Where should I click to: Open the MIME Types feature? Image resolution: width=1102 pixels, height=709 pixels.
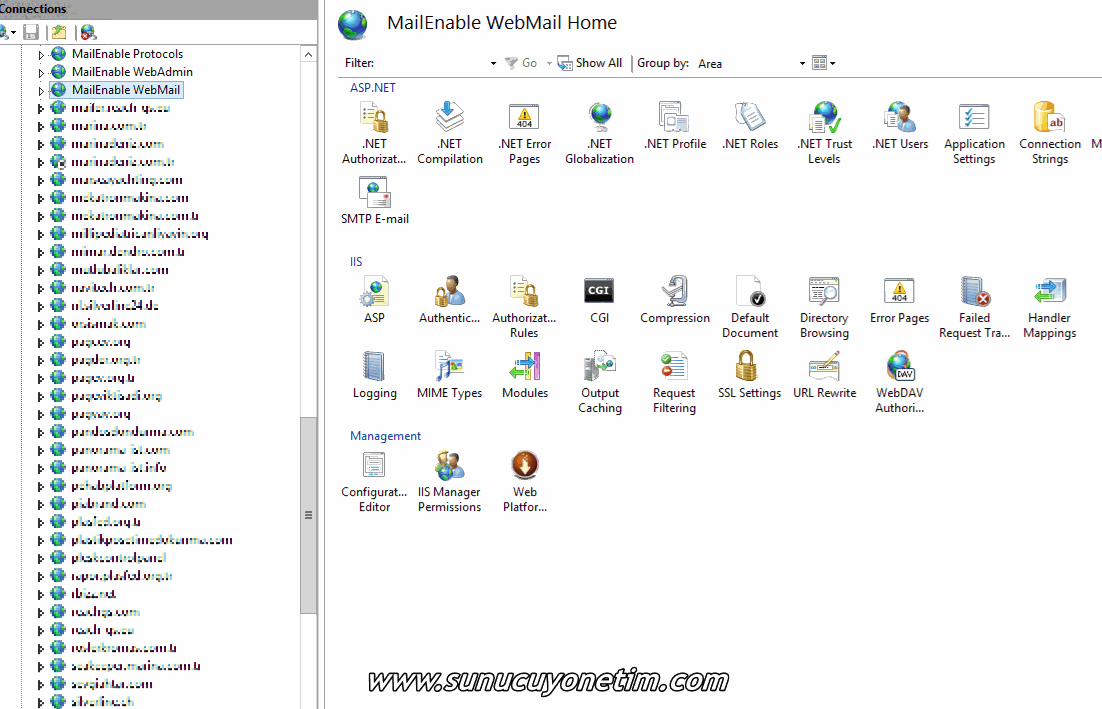[450, 375]
